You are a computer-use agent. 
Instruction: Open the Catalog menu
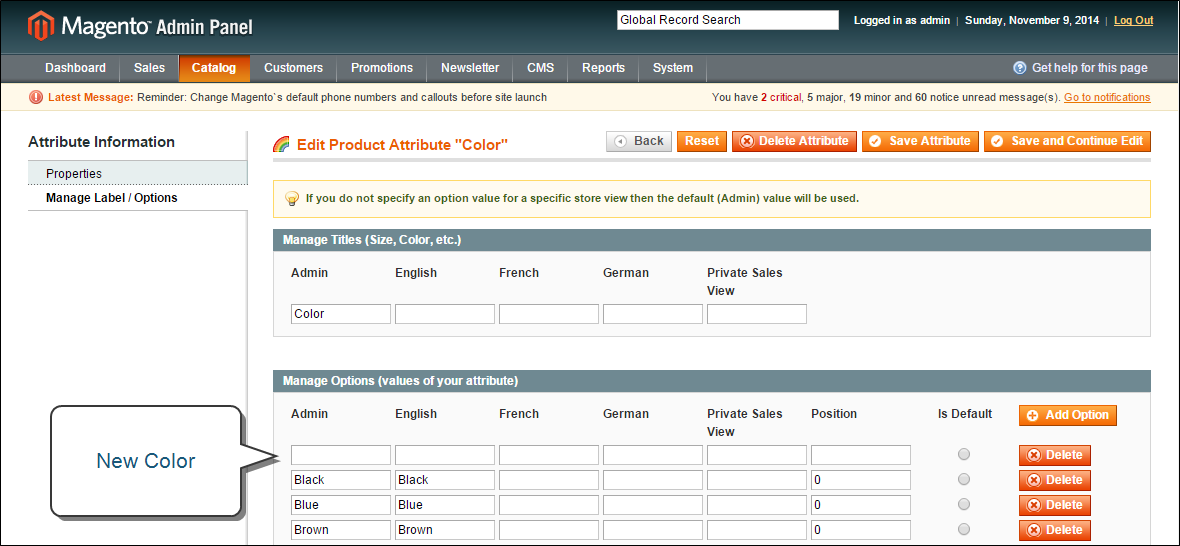coord(214,68)
